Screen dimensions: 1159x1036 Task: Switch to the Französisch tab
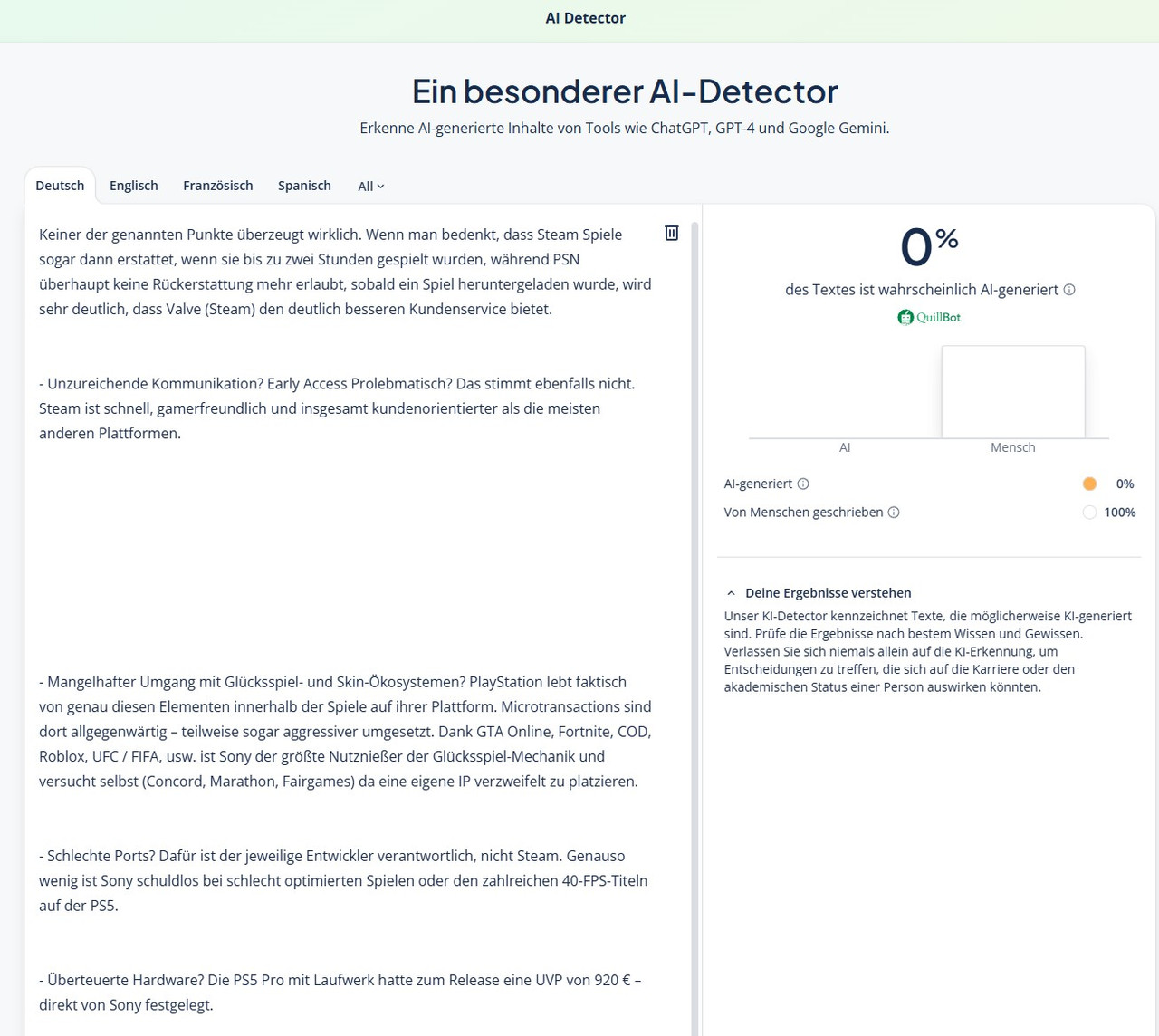(x=218, y=186)
